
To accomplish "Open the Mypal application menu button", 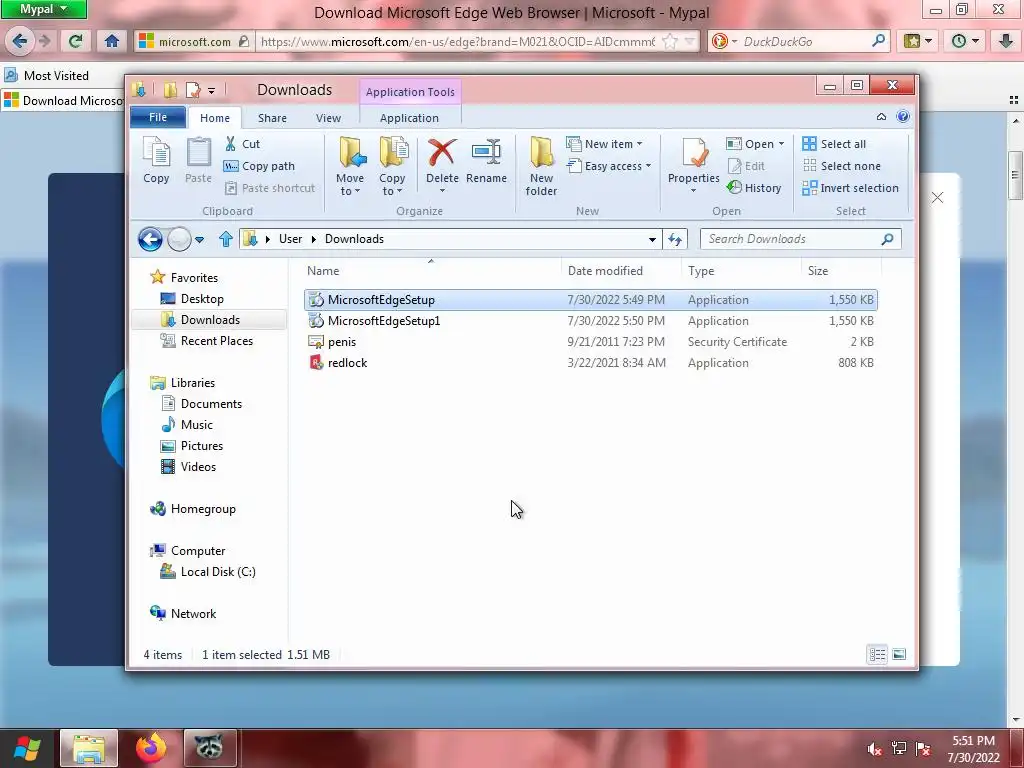I will pyautogui.click(x=43, y=9).
